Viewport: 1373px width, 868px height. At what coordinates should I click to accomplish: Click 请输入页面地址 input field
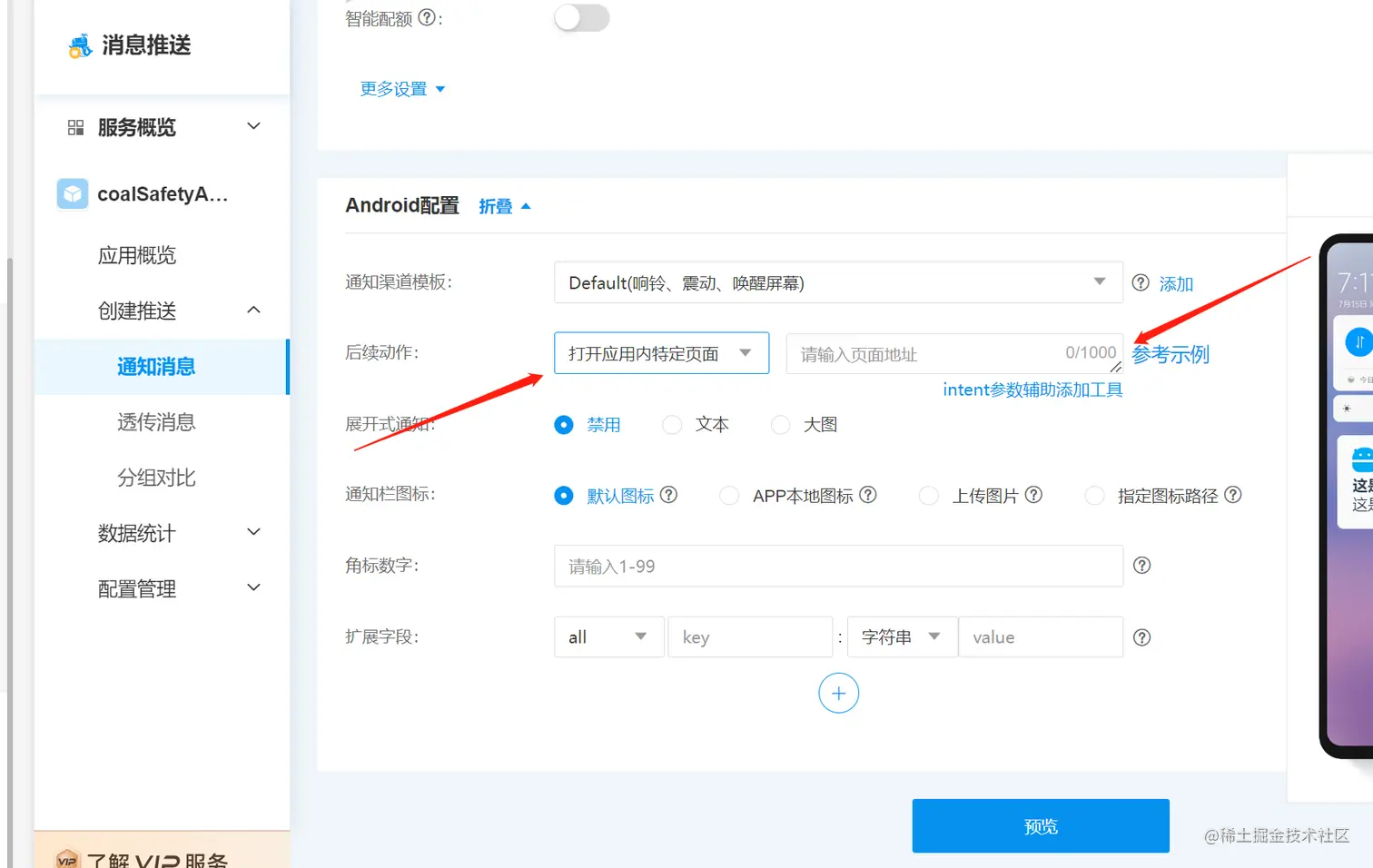954,353
